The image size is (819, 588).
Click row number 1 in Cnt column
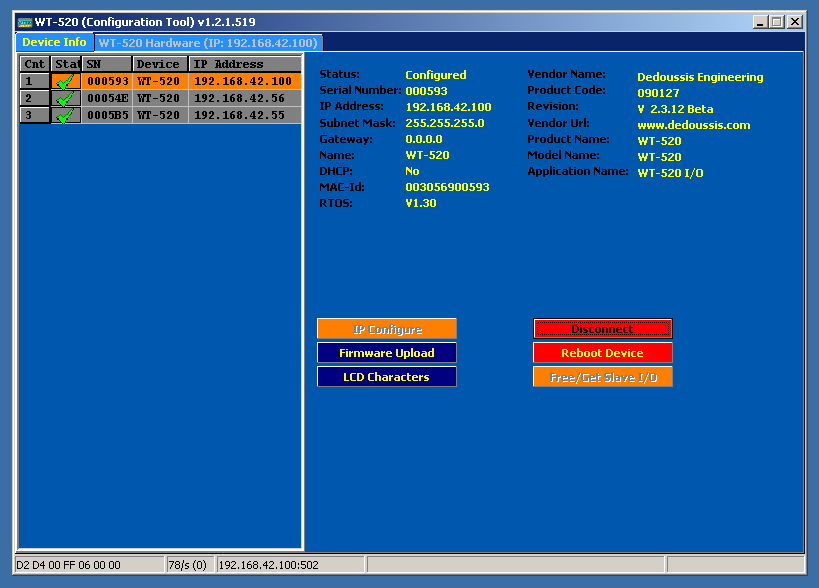pos(34,81)
